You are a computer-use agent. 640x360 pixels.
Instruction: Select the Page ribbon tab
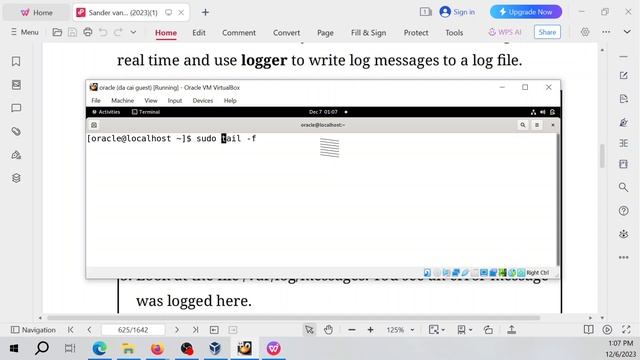325,33
